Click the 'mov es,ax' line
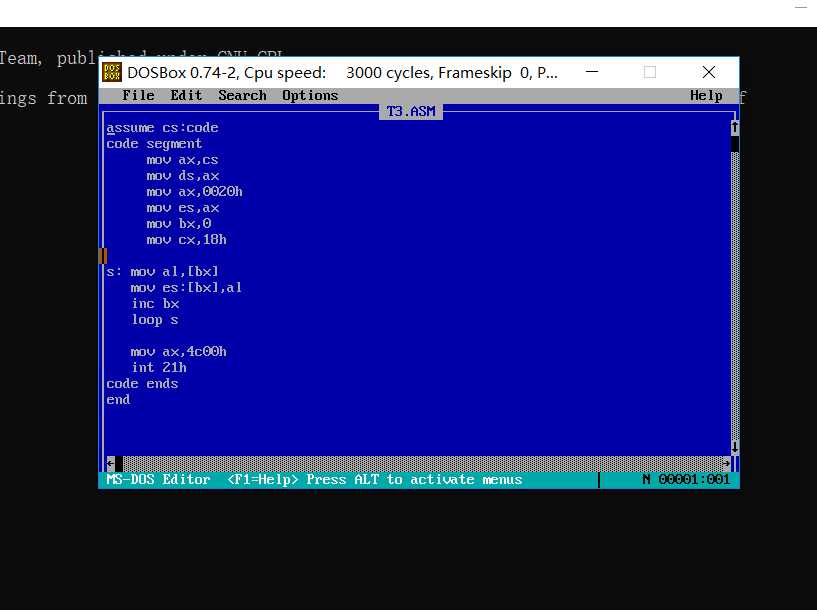 (182, 208)
